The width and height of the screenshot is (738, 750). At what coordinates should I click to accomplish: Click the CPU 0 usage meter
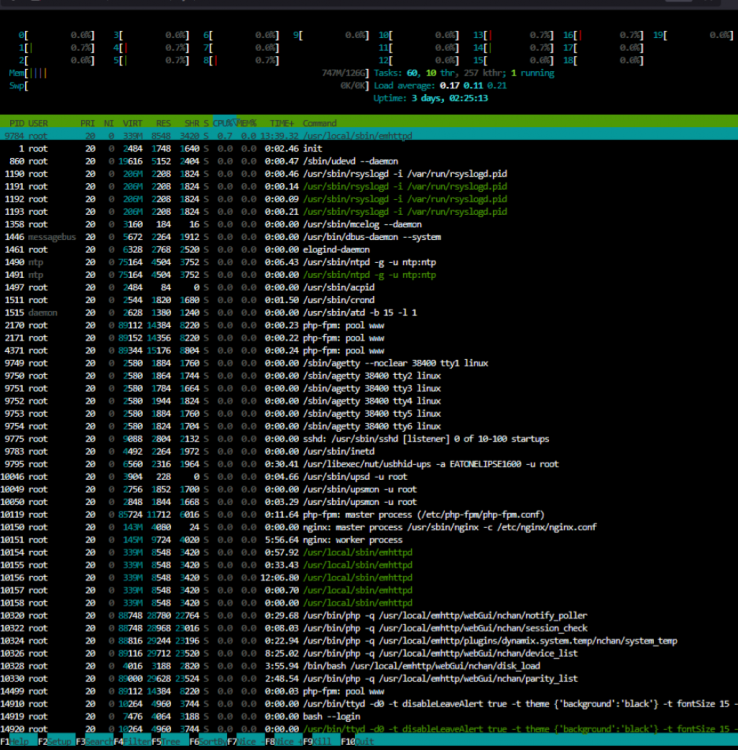click(x=56, y=35)
